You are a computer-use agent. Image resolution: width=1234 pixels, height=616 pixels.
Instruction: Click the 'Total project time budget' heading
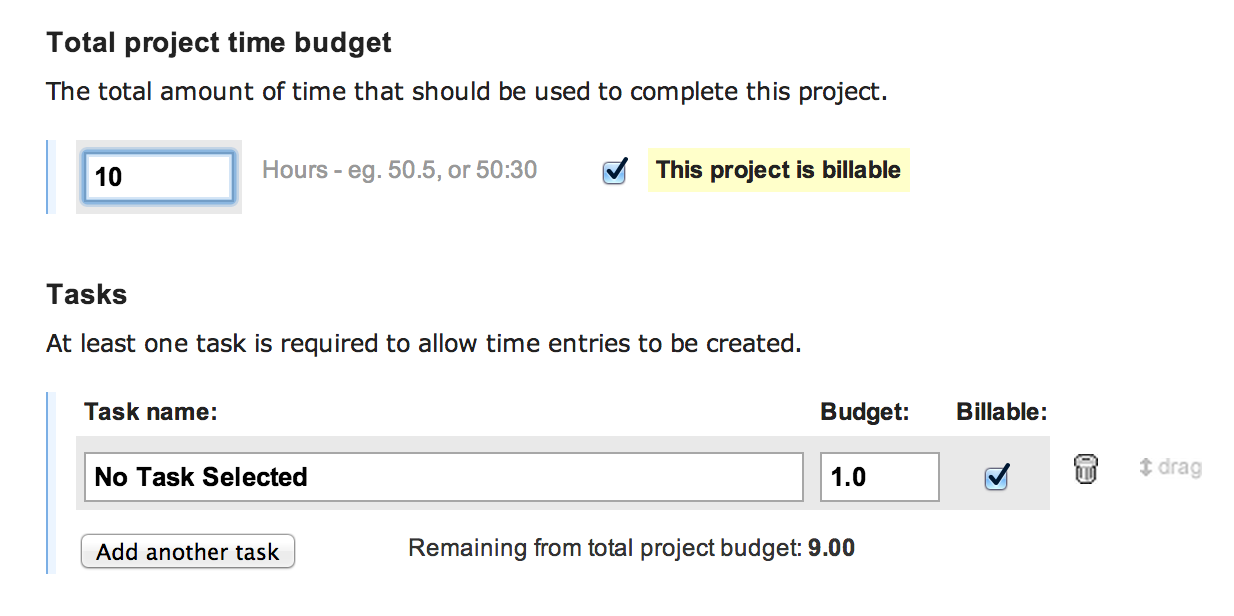point(218,42)
